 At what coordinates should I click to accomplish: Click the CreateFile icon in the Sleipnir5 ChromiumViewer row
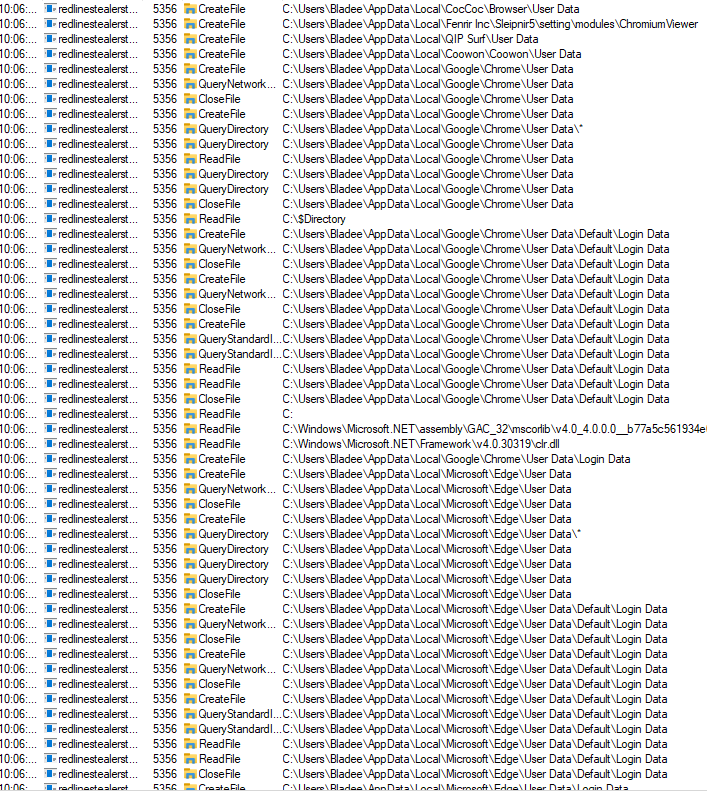click(189, 24)
